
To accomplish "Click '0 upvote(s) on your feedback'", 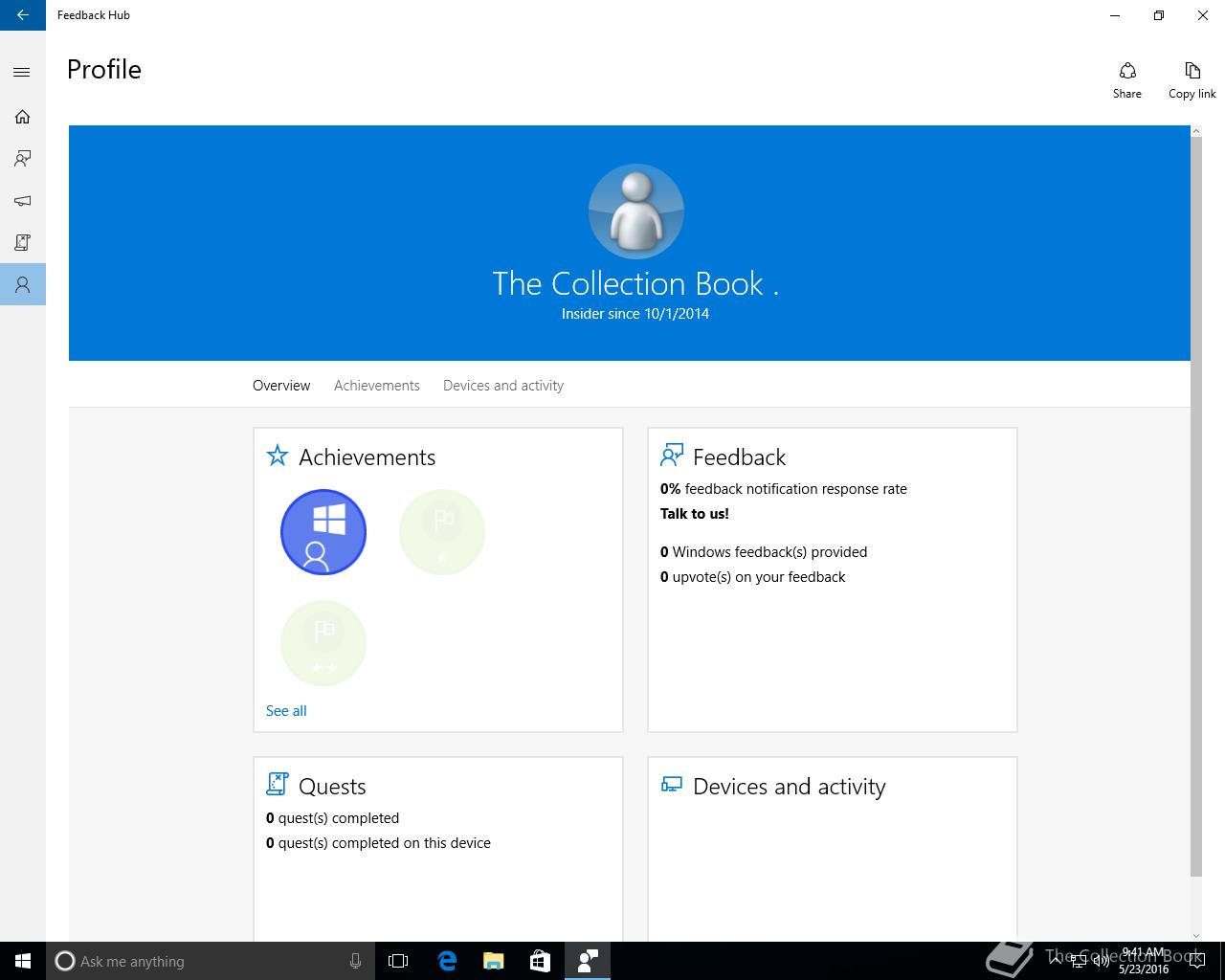I will [753, 577].
